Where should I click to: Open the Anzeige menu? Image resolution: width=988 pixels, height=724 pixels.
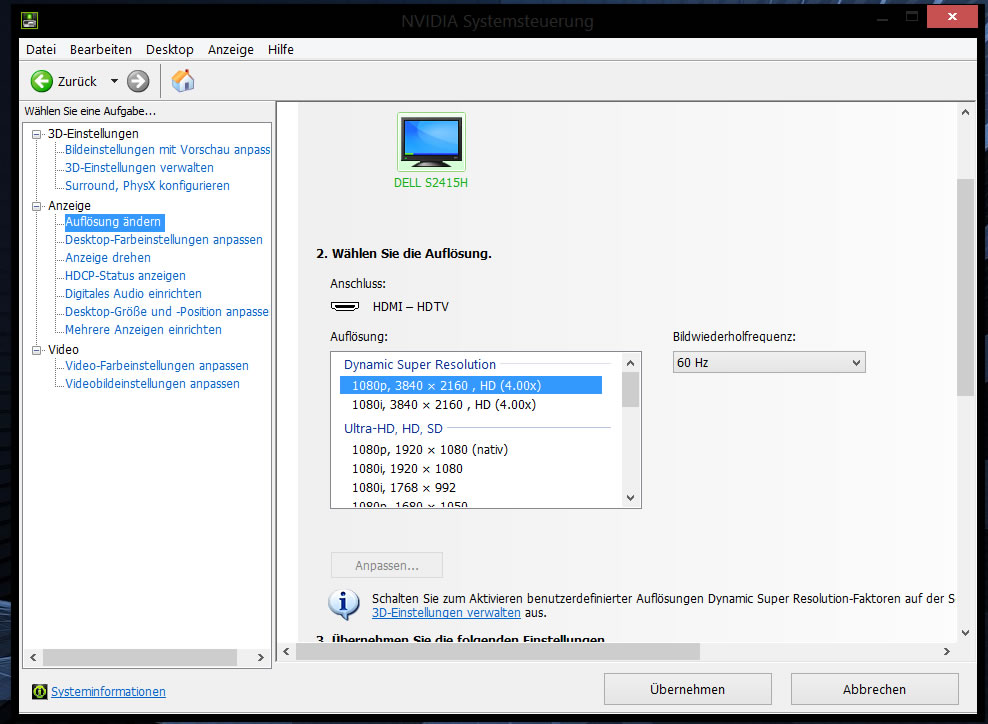231,49
